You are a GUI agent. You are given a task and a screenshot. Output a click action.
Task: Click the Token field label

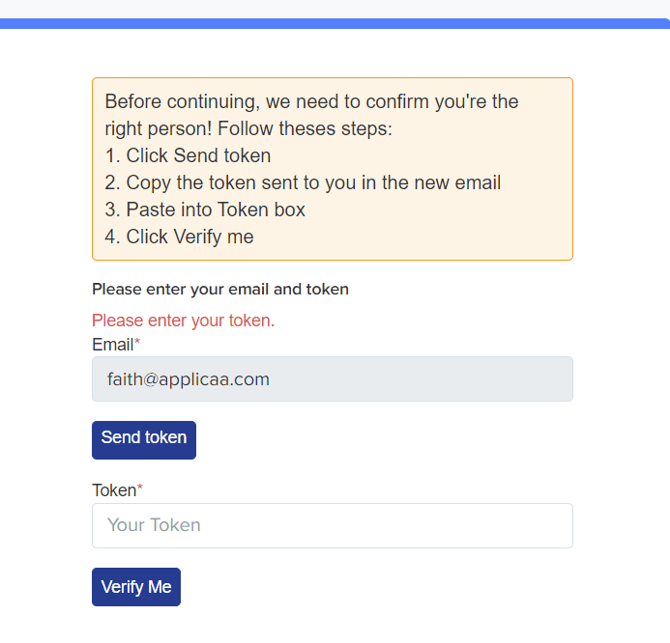114,490
